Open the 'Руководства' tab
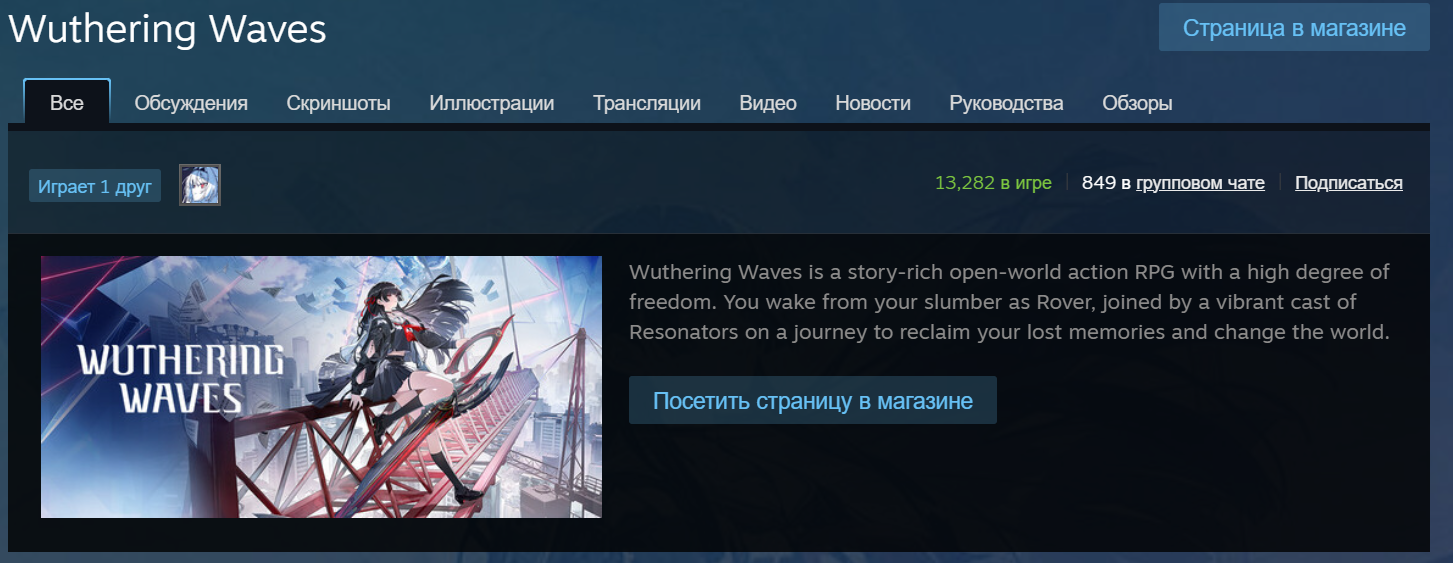Screen dimensions: 1453x563 click(x=1007, y=103)
